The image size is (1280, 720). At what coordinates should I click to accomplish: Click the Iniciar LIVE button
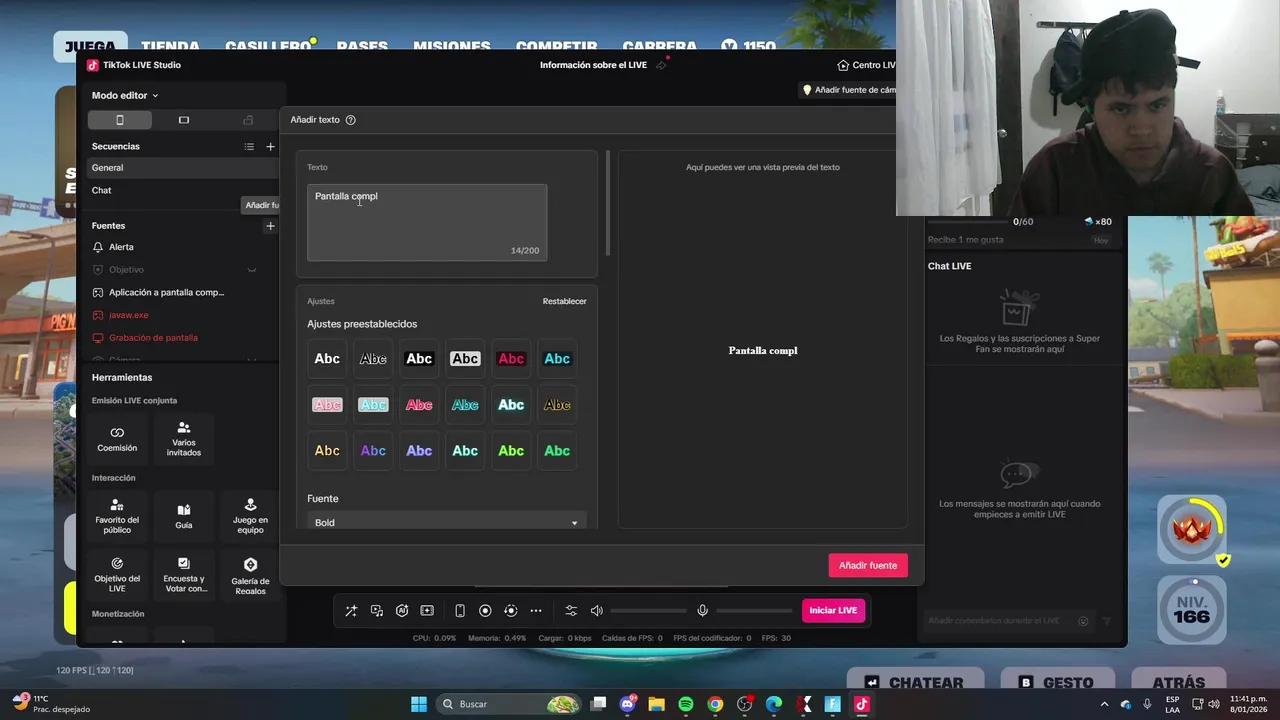833,610
